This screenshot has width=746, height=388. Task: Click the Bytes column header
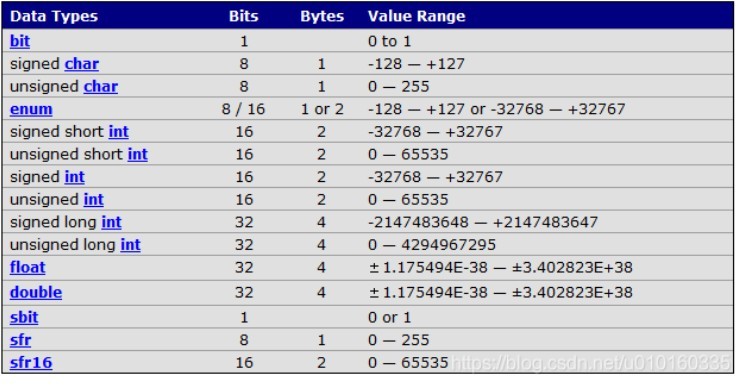(x=322, y=17)
